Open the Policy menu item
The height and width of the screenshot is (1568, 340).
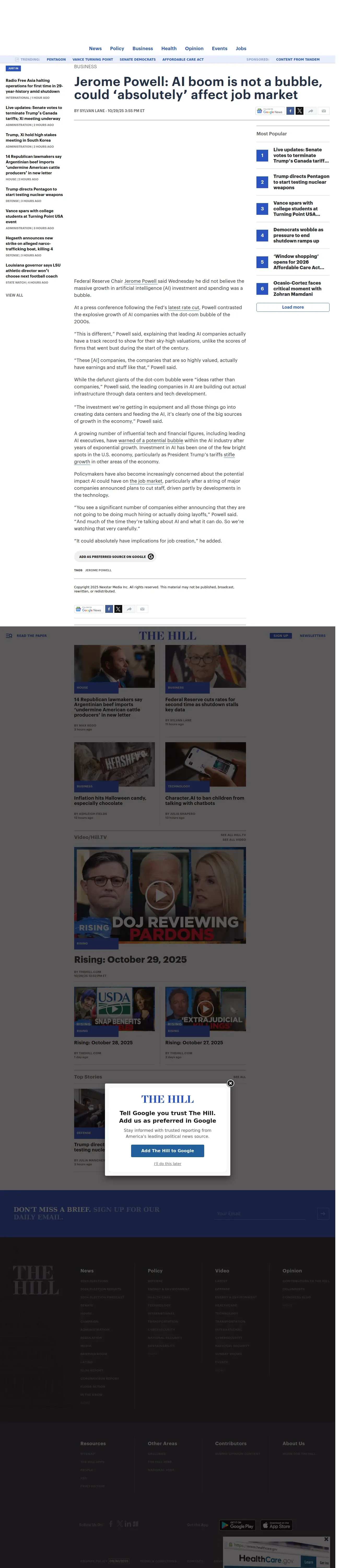117,49
